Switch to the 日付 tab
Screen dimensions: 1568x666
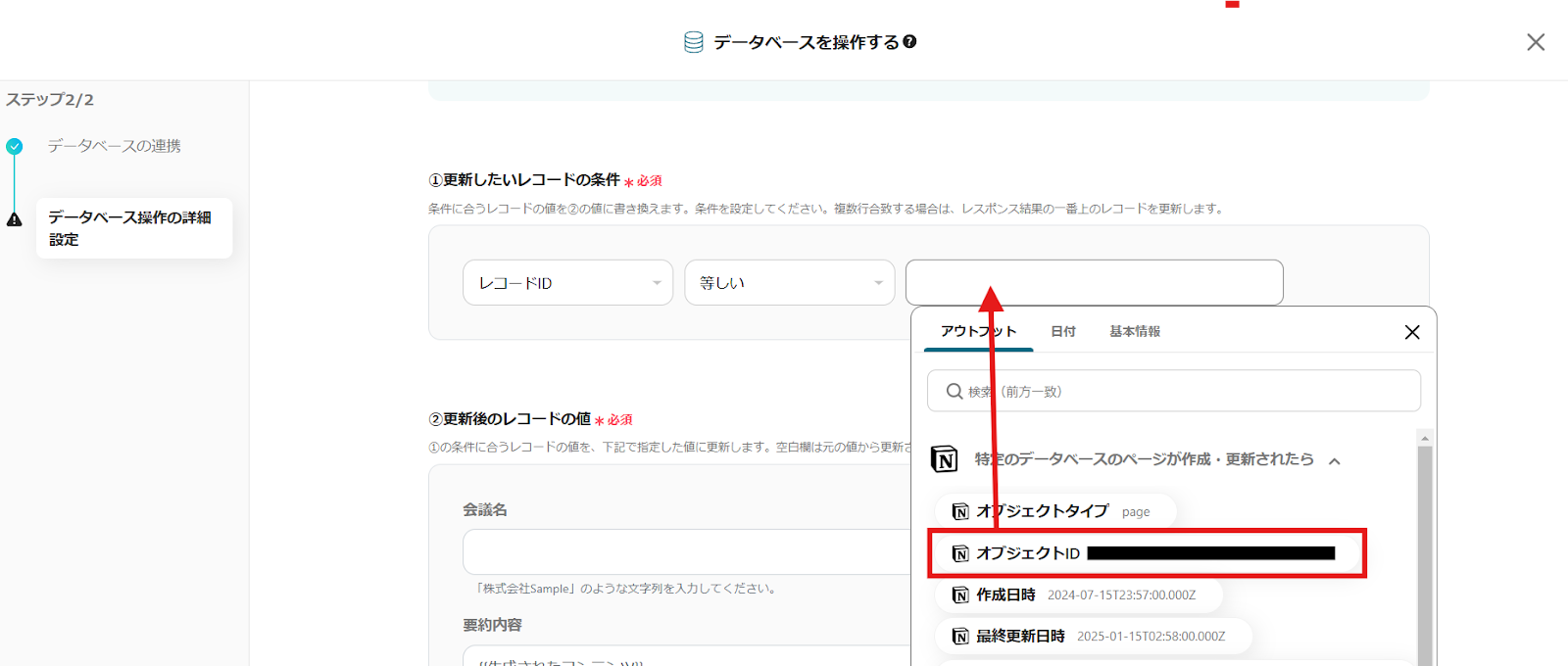coord(1062,332)
